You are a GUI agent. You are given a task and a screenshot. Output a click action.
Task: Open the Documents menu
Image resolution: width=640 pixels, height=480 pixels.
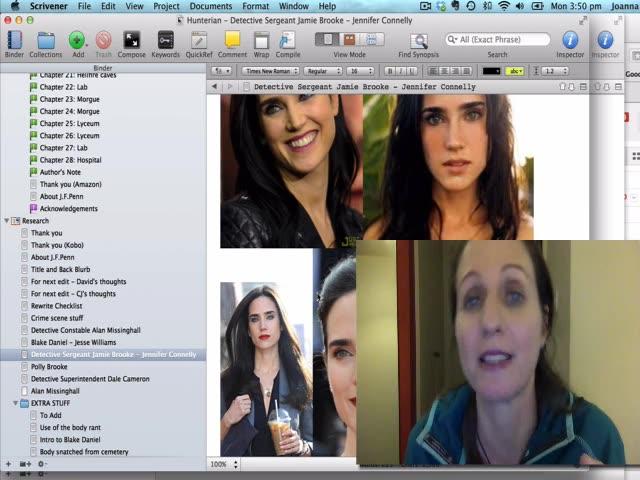pyautogui.click(x=211, y=6)
